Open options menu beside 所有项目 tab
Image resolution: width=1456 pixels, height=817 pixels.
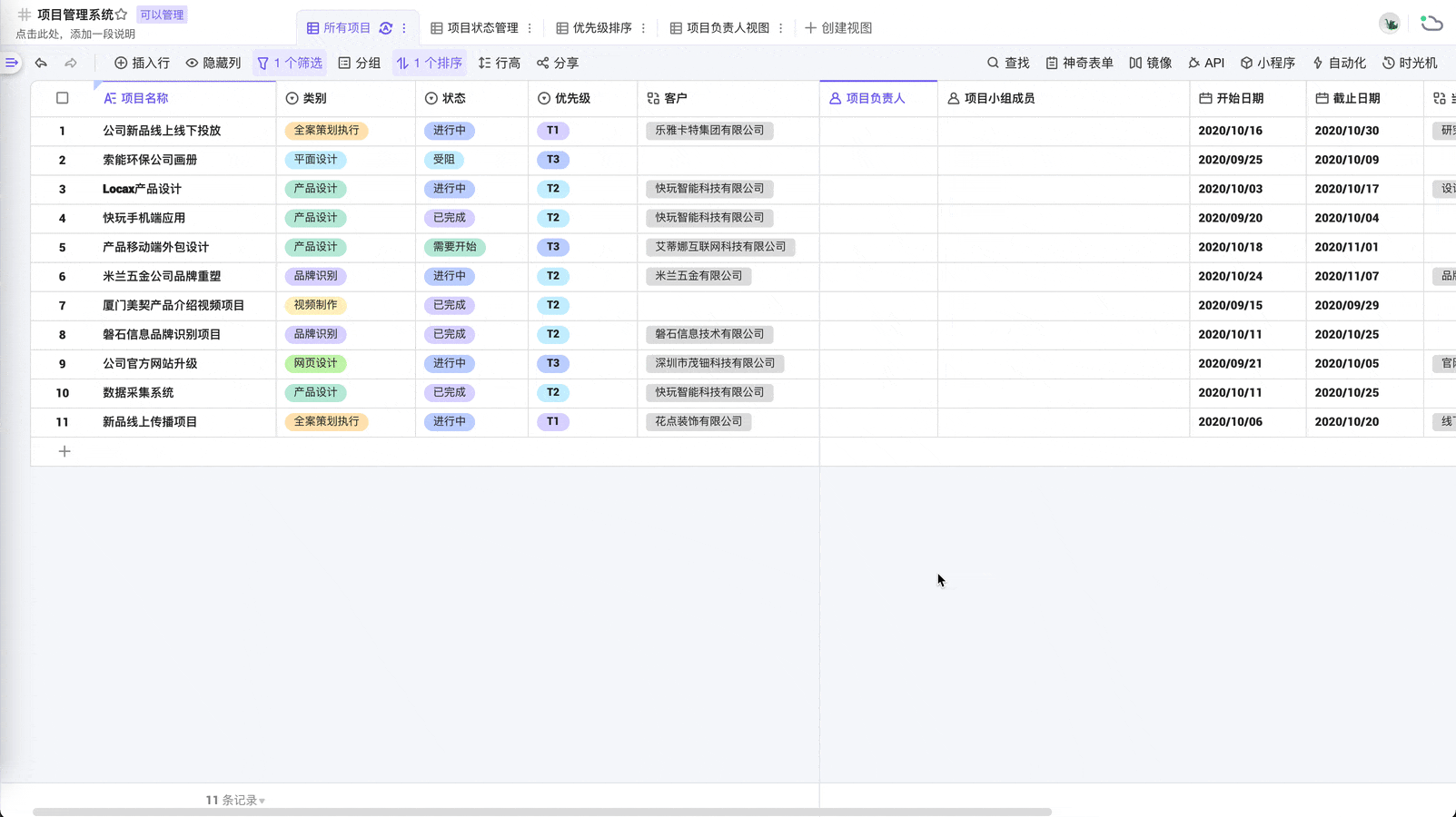coord(404,28)
